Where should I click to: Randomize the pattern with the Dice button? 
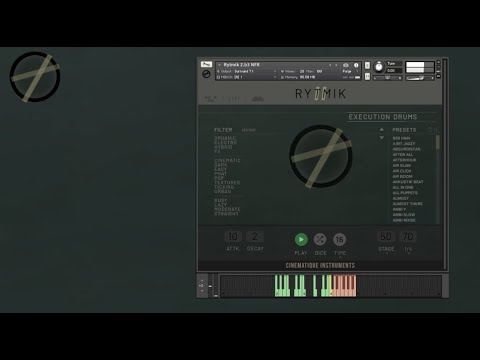point(320,239)
